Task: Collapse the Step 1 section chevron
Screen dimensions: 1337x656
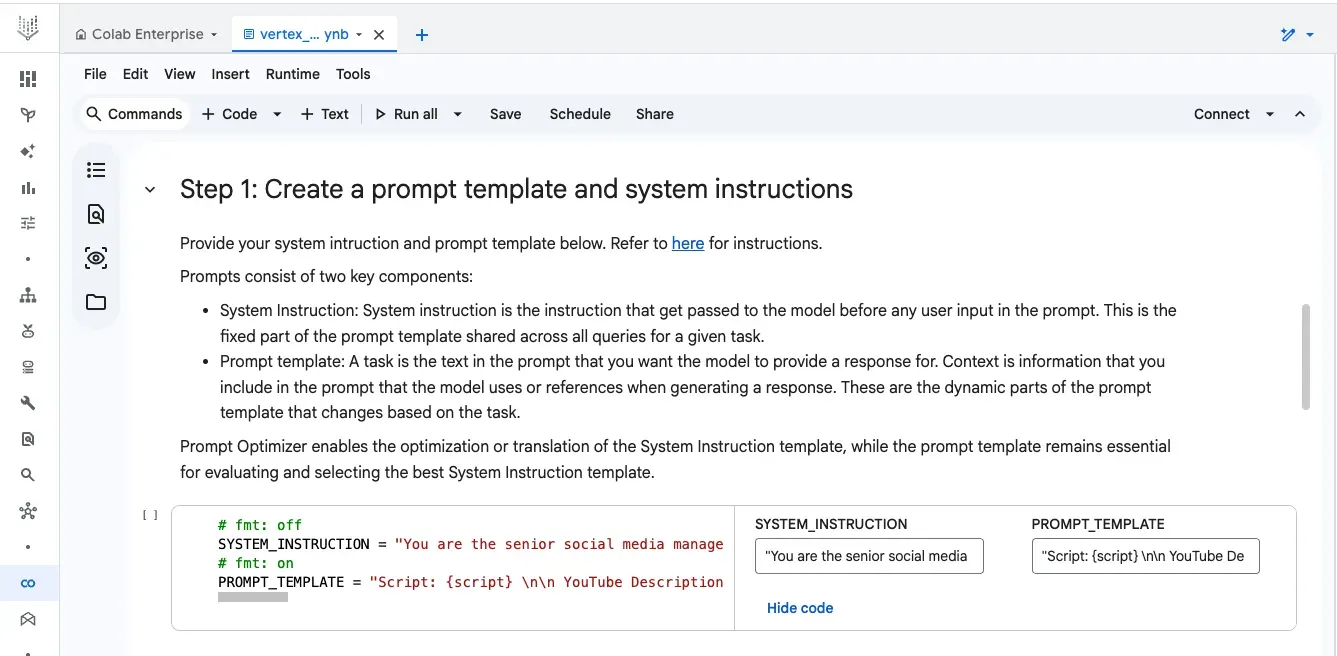Action: pos(150,189)
